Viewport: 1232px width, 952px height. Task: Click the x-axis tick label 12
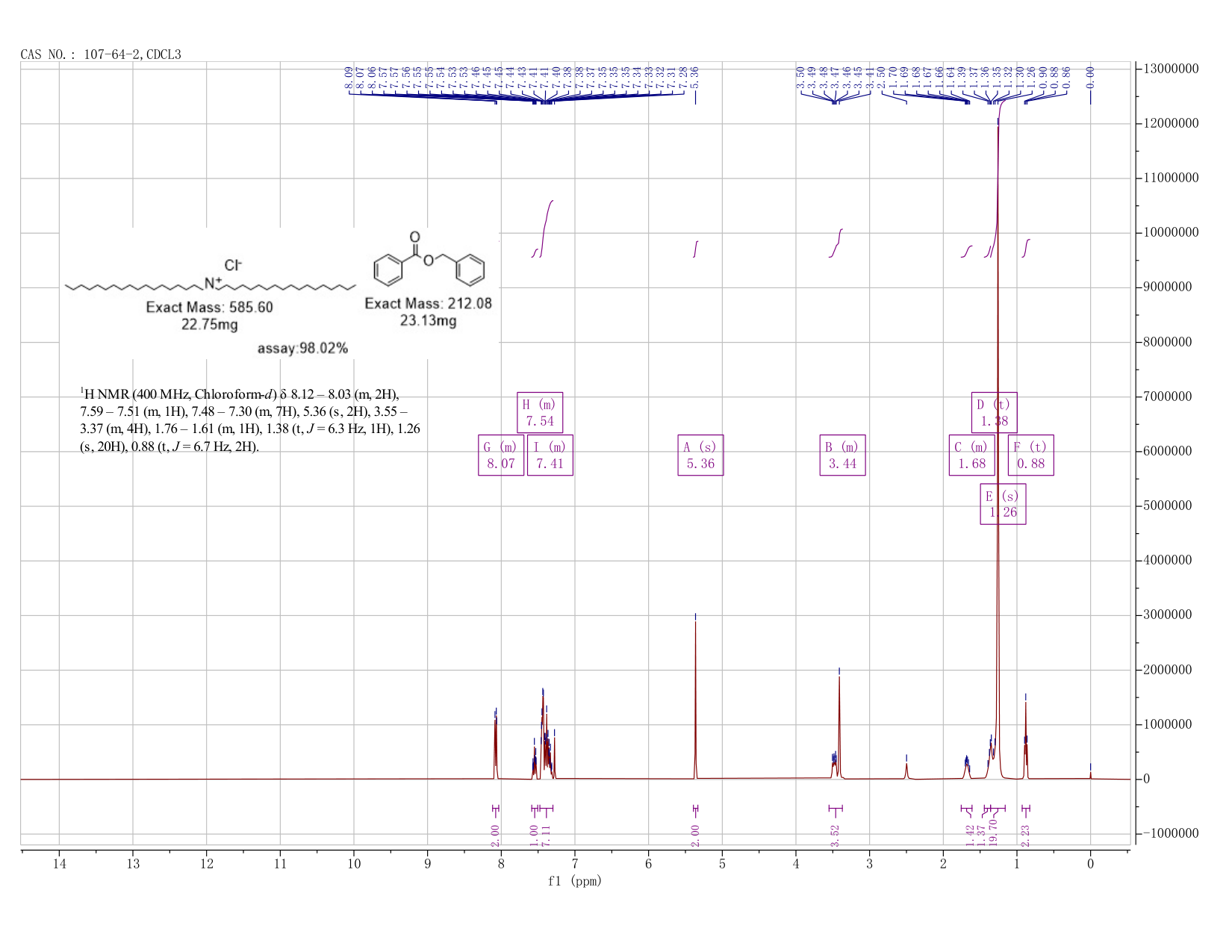[207, 865]
